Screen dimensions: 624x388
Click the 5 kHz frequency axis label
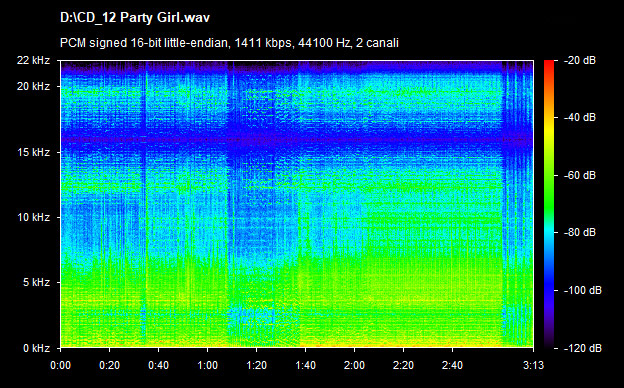[36, 283]
